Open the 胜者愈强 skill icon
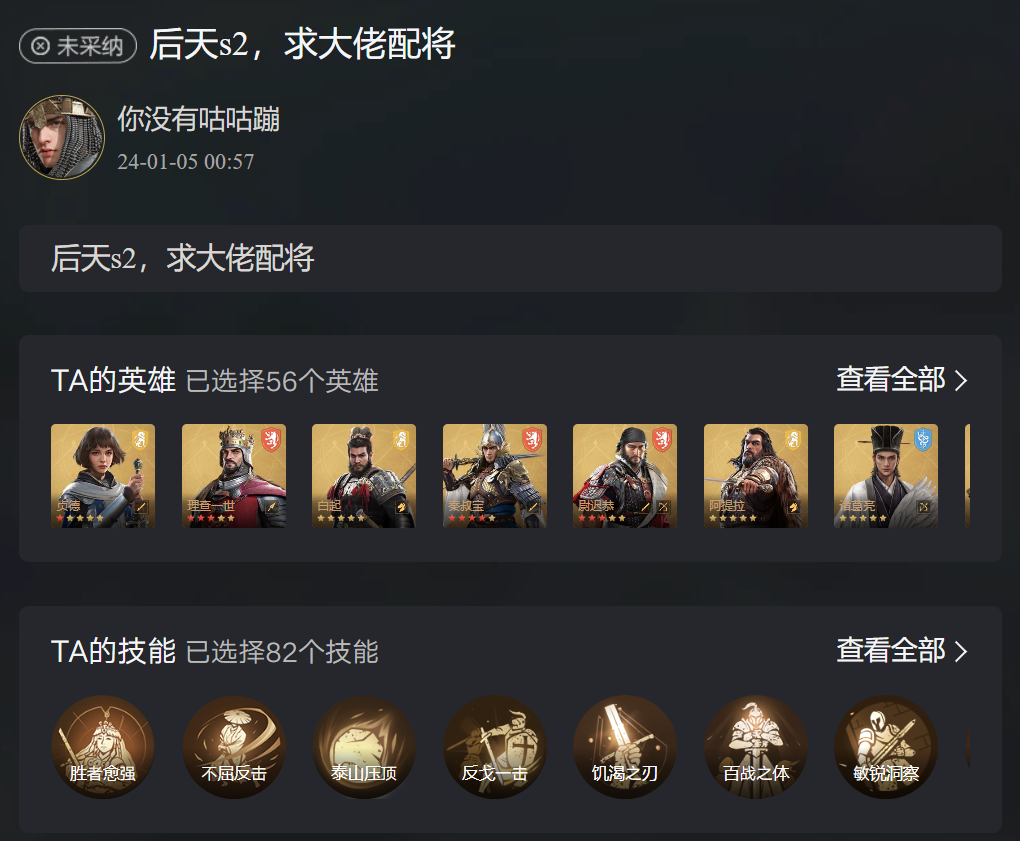 pyautogui.click(x=103, y=747)
